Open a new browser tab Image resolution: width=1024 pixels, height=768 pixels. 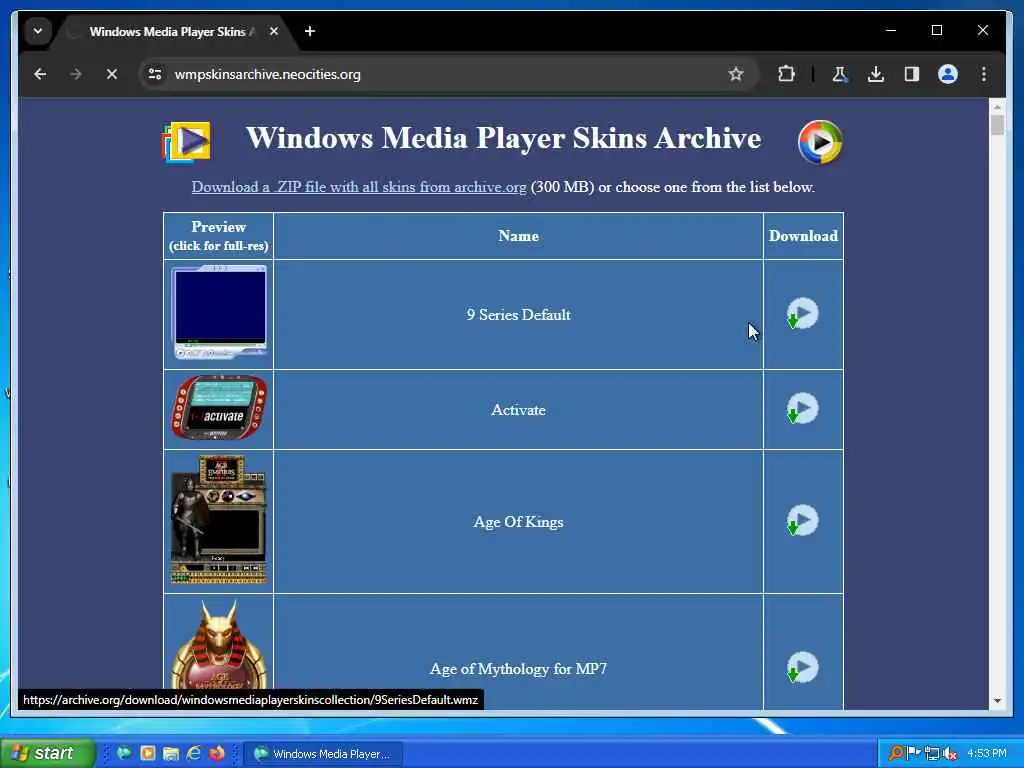coord(310,31)
